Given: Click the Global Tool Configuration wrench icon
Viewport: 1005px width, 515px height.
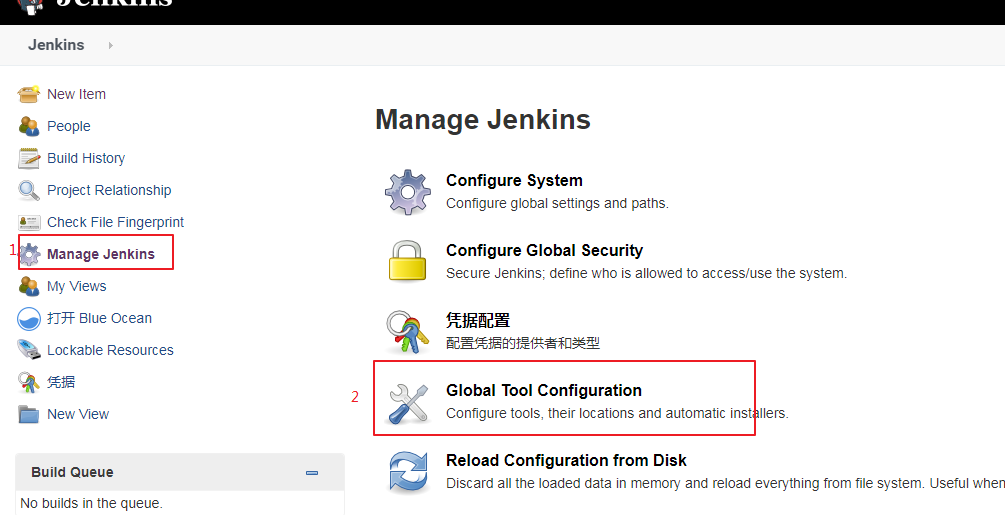Looking at the screenshot, I should [408, 404].
